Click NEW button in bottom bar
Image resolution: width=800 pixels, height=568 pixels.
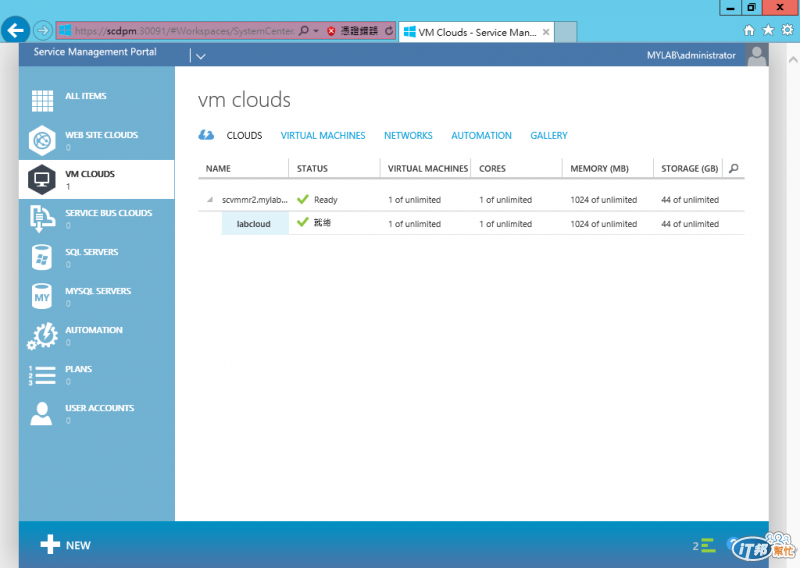tap(66, 545)
